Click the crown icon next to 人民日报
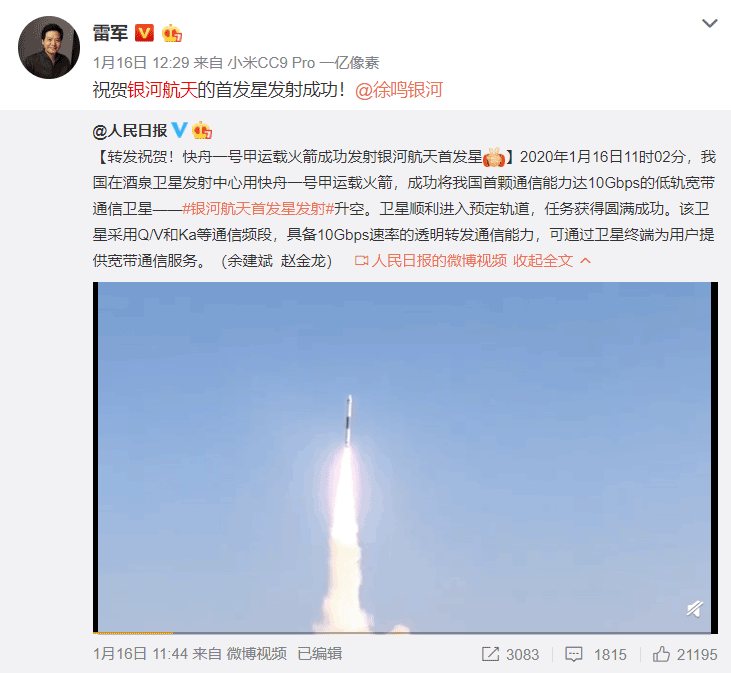Screen dimensions: 731x673 pos(202,130)
